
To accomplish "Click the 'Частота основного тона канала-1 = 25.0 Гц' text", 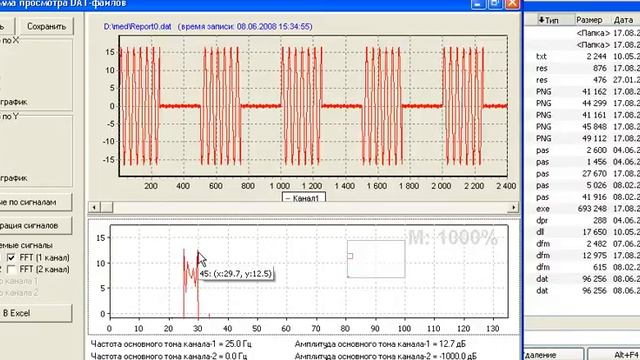I will point(171,344).
